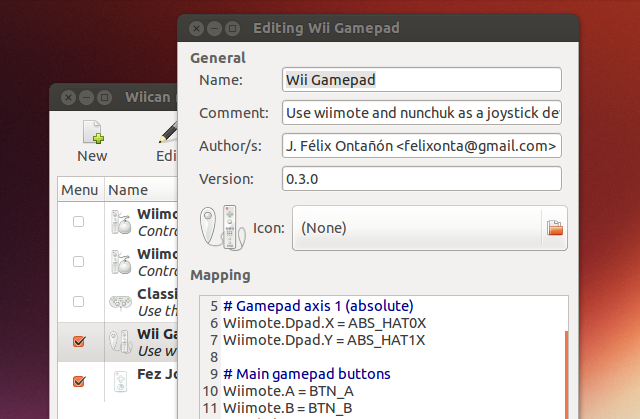
Task: Click the 'Editing Wii Gamepad' title bar text
Action: click(x=326, y=28)
